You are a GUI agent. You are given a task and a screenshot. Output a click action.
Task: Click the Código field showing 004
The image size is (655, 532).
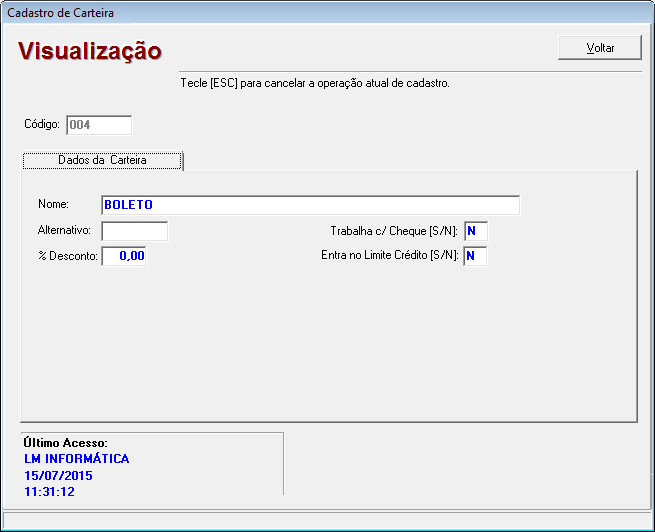point(98,125)
